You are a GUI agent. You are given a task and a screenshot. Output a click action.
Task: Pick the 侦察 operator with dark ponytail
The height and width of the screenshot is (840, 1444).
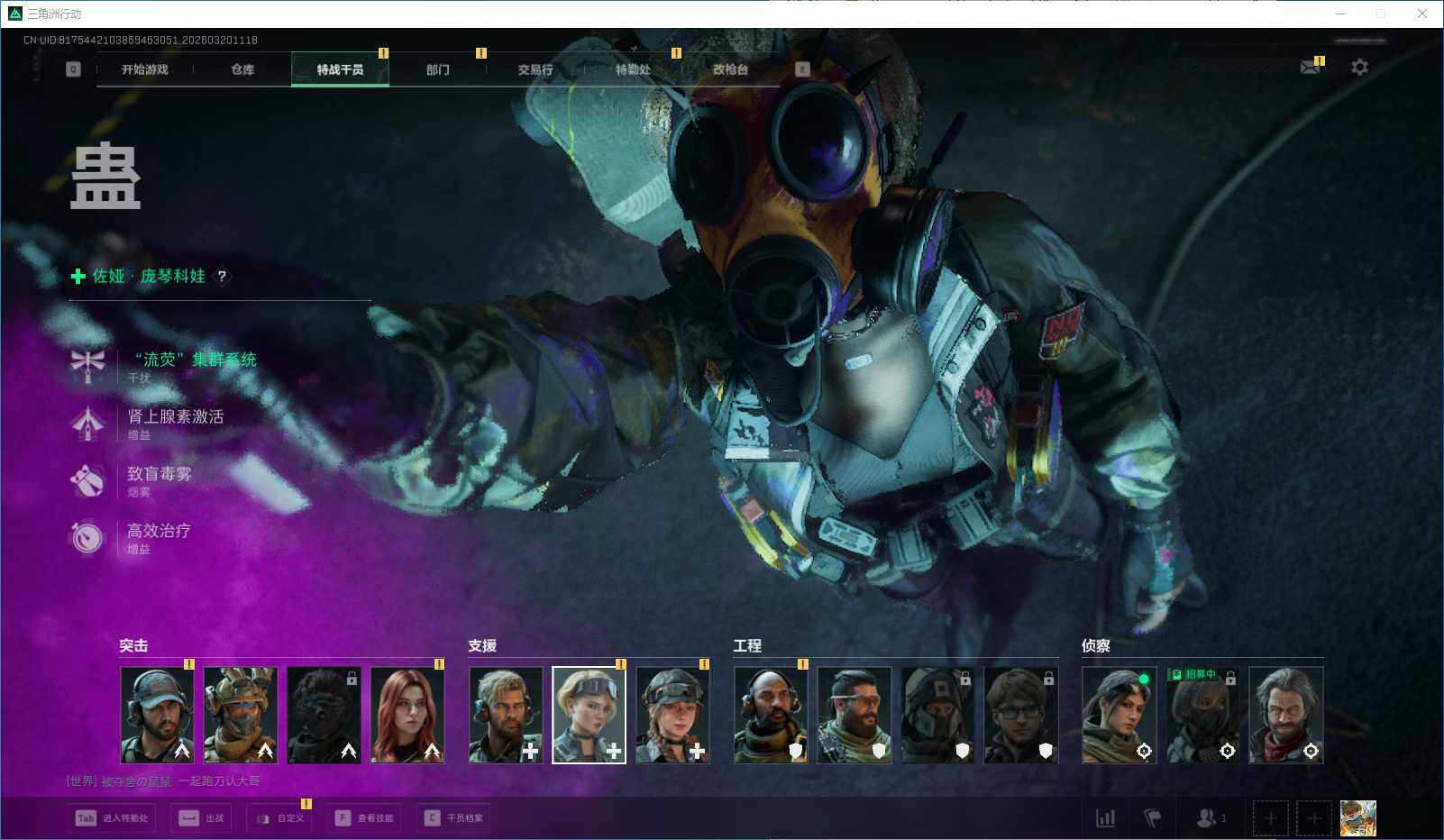coord(1120,716)
